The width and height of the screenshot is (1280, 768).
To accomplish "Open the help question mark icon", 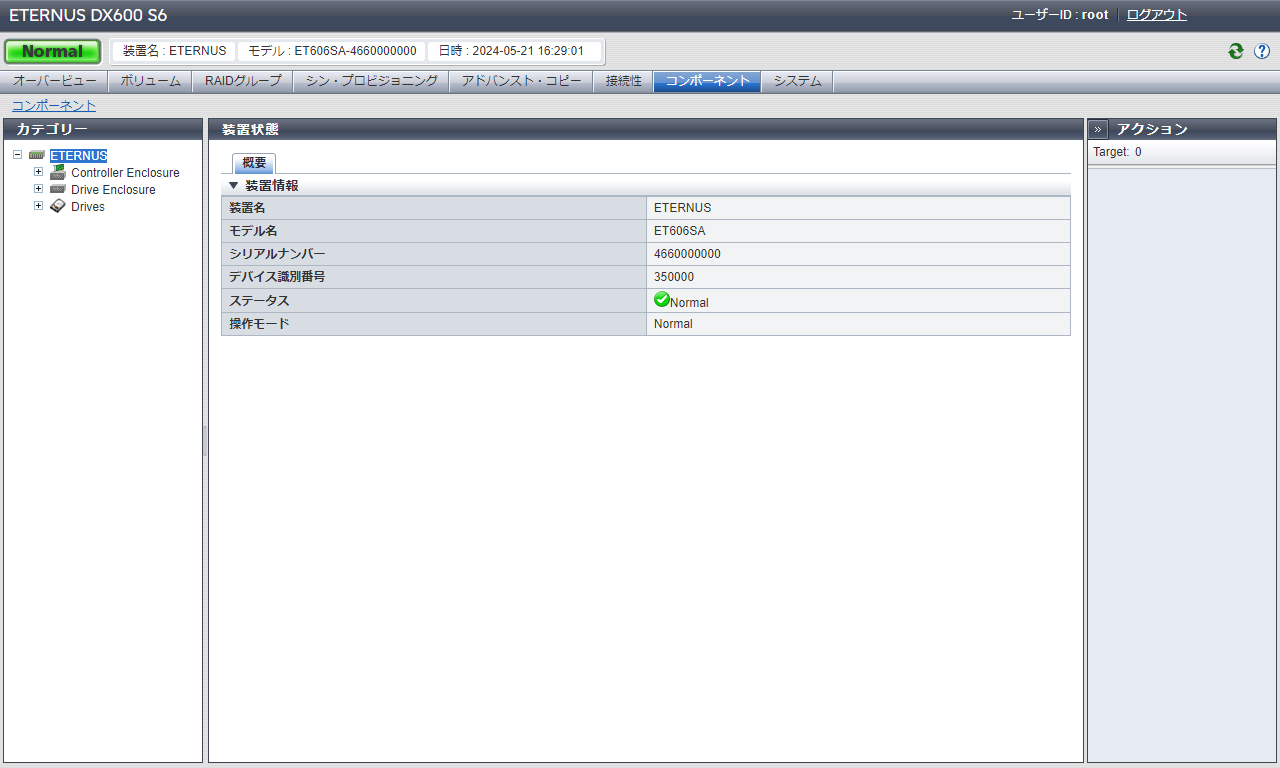I will click(1262, 51).
